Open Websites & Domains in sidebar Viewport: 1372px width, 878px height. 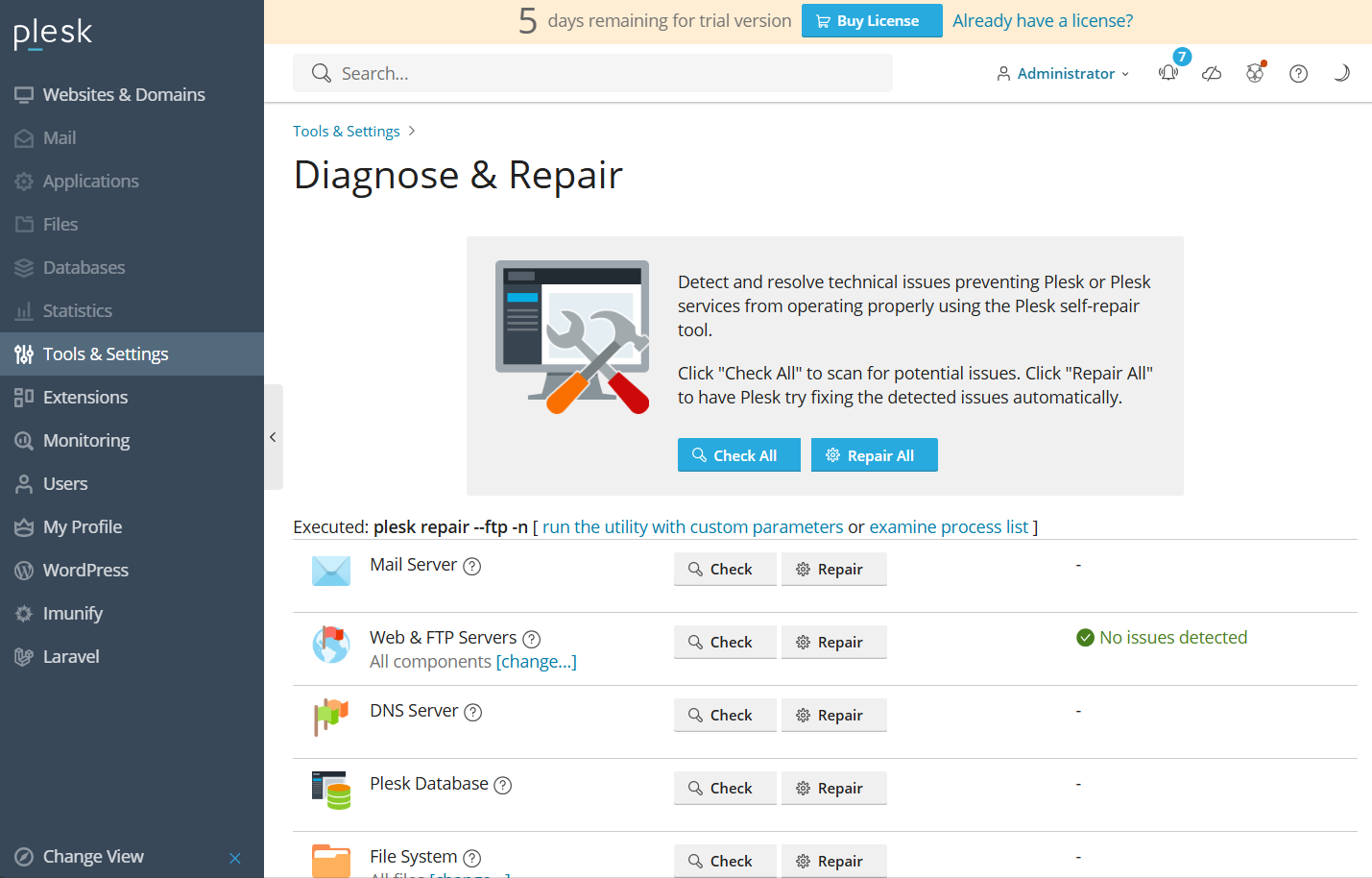(132, 94)
